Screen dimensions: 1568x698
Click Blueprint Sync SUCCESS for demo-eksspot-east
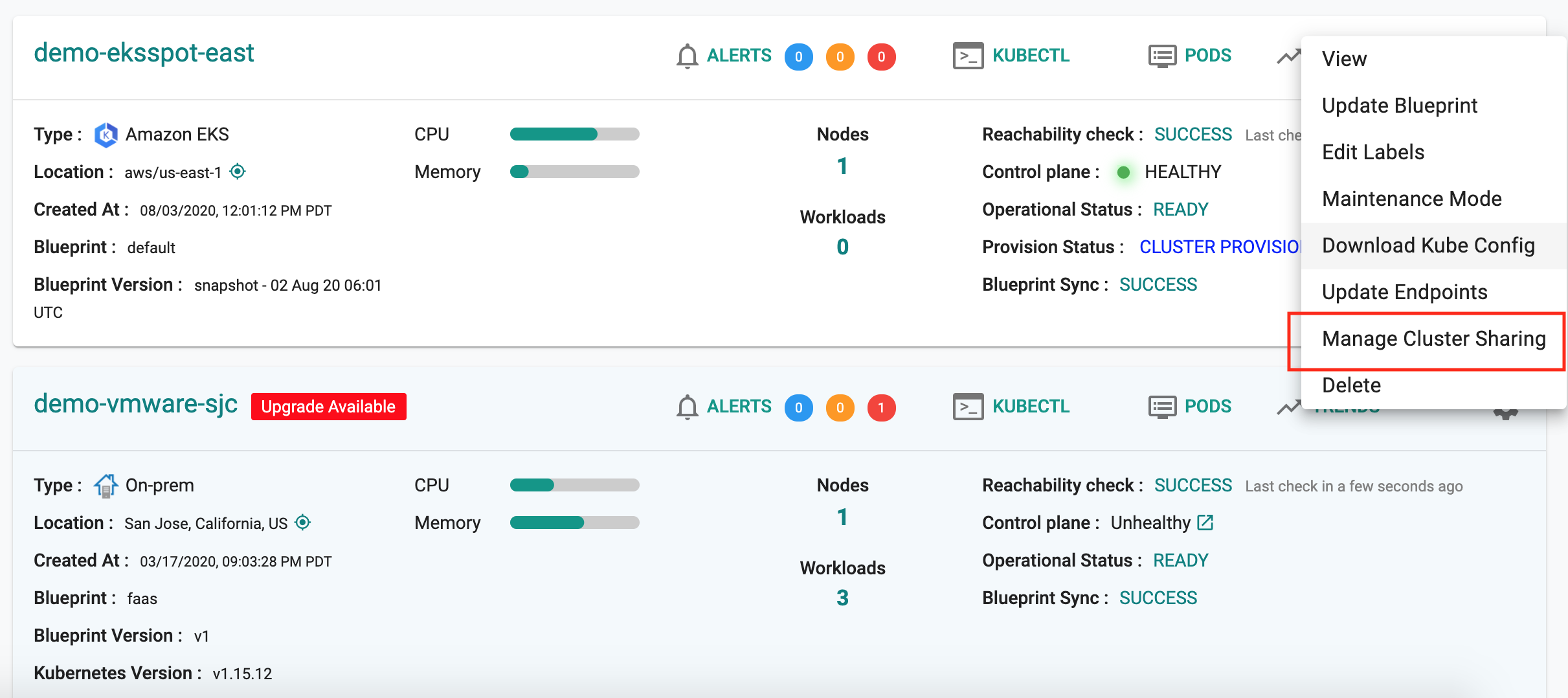[x=1158, y=285]
